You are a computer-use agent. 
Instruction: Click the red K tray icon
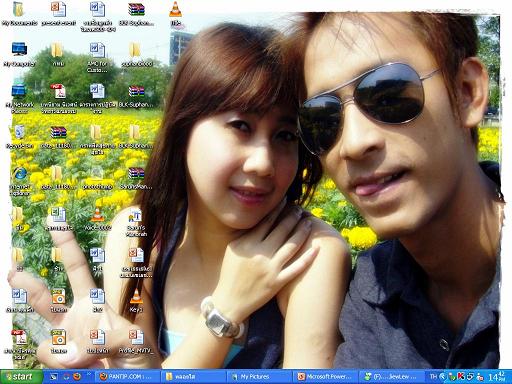click(x=461, y=377)
